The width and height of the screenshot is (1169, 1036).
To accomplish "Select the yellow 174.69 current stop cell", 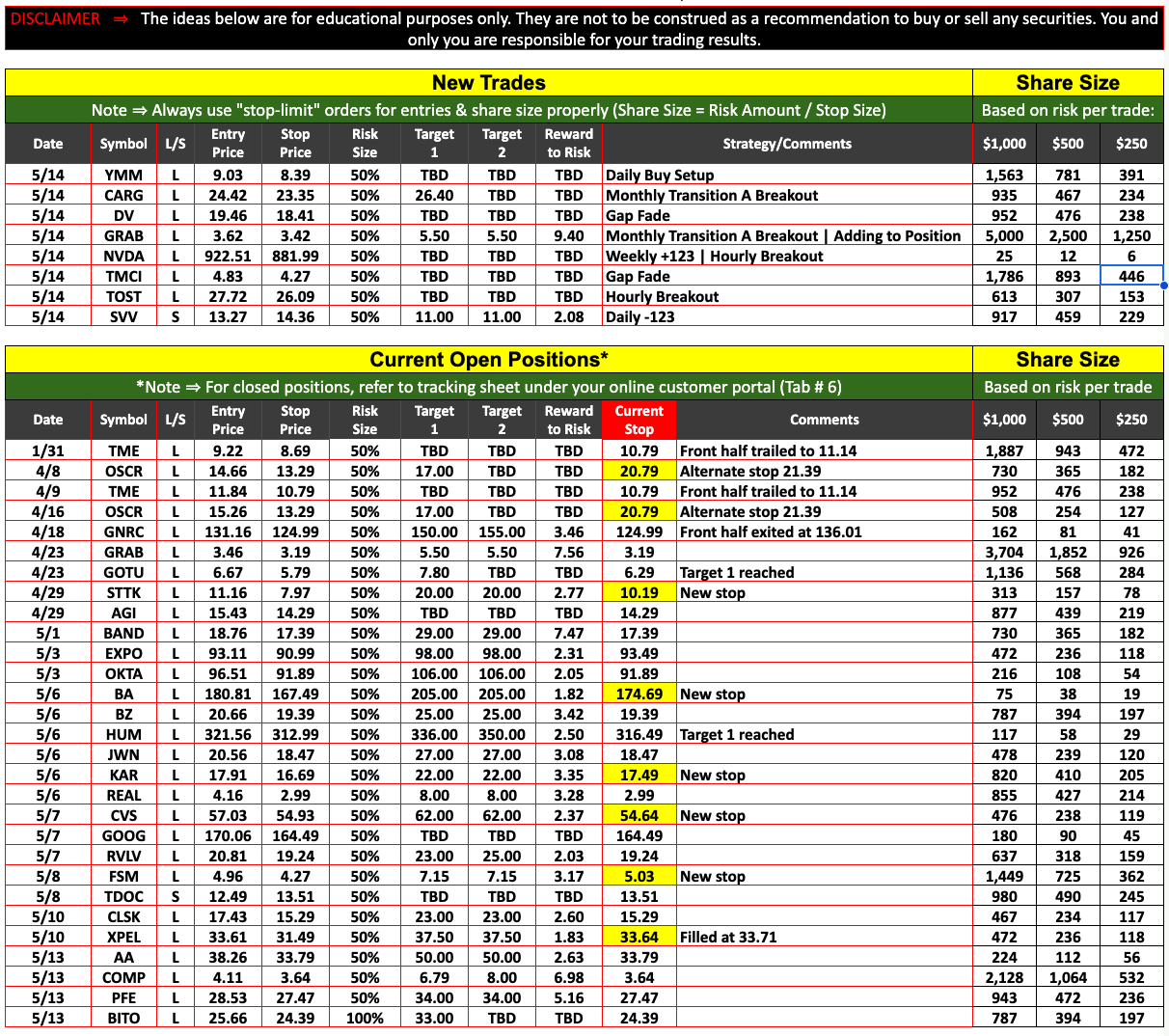I will [x=639, y=694].
